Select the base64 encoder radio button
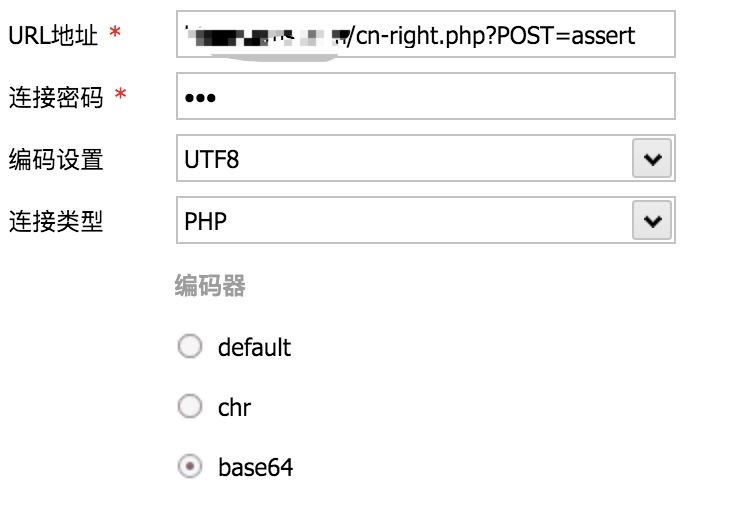750x508 pixels. click(189, 467)
